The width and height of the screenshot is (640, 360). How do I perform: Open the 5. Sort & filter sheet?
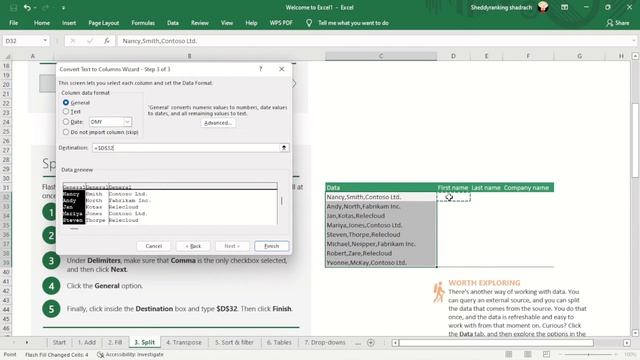click(x=234, y=342)
